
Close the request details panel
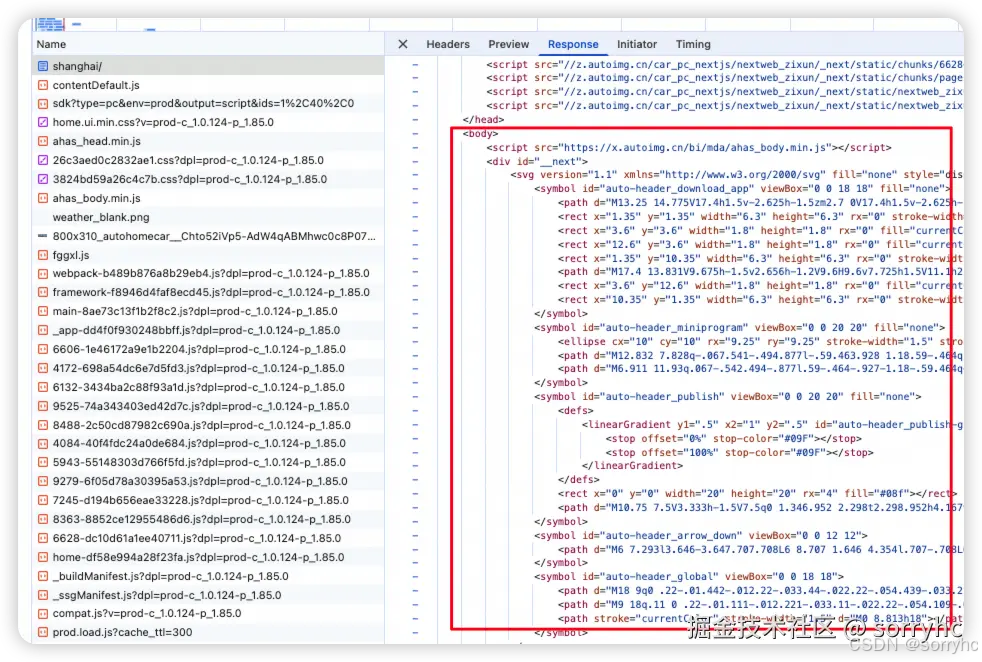click(403, 44)
